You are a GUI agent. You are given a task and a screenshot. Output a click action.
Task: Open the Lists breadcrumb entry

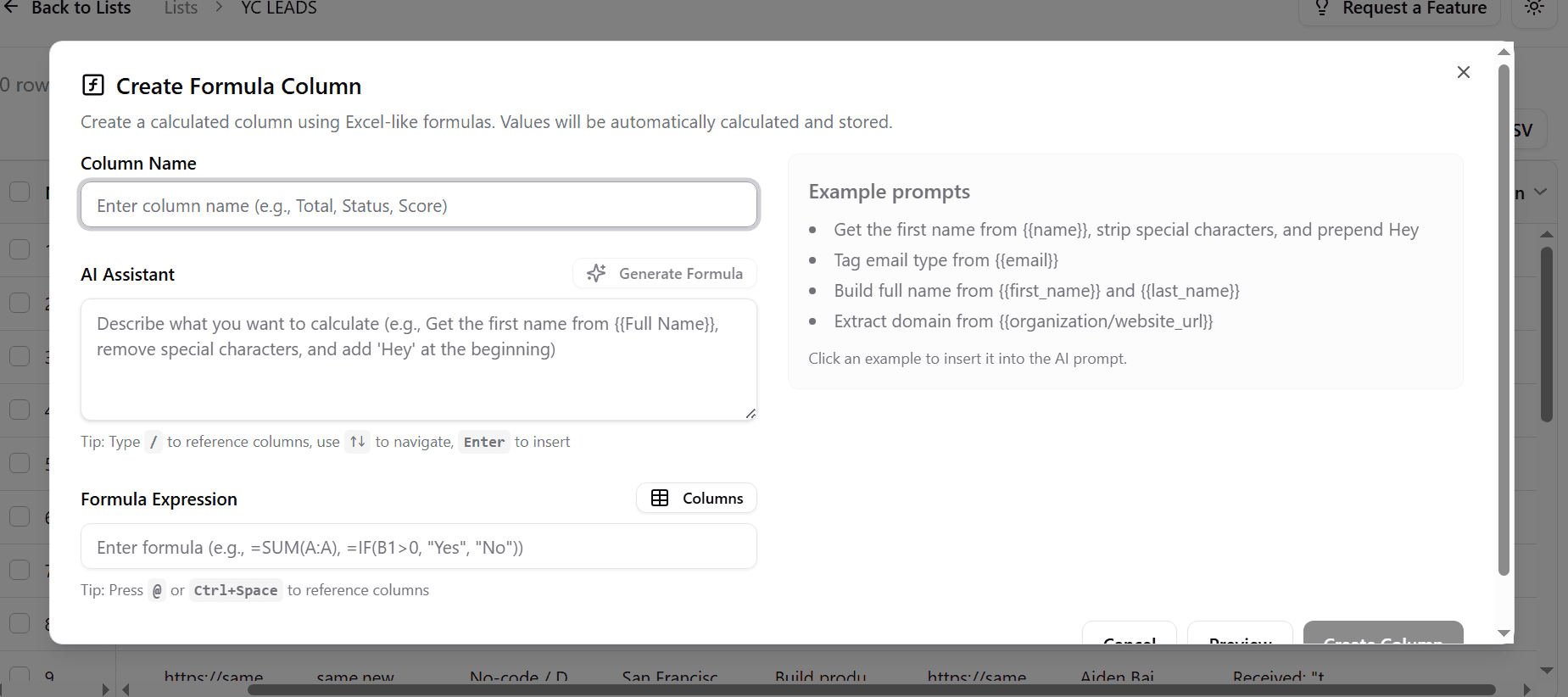[x=181, y=8]
